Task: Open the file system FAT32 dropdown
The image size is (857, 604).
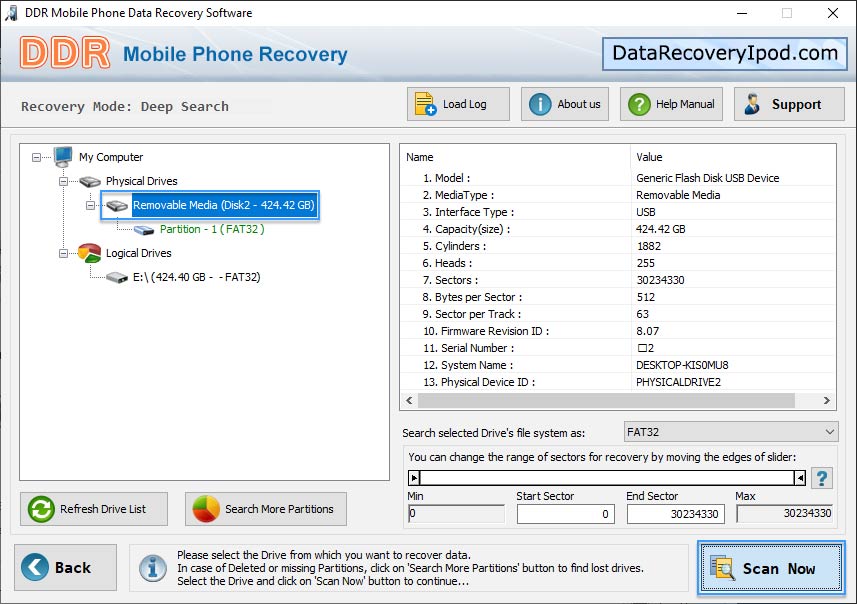Action: pos(730,432)
